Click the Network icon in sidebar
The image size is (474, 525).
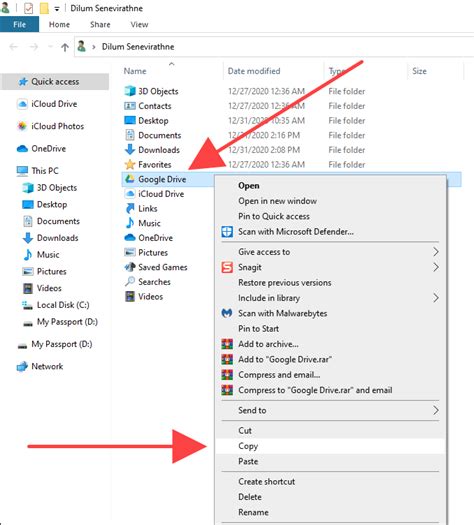point(22,366)
